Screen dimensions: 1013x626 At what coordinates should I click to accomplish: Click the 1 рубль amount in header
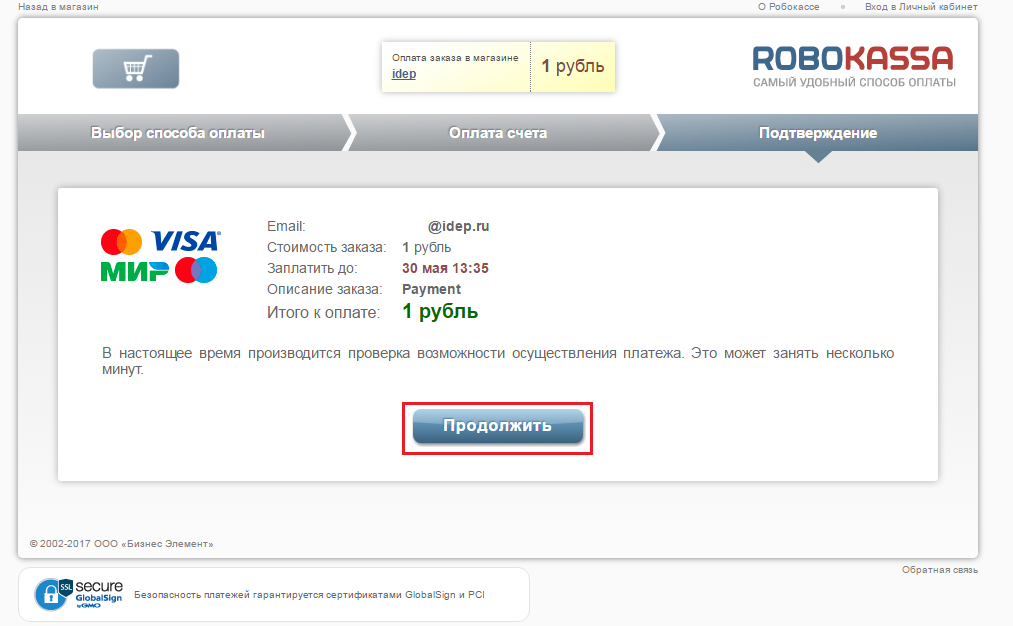tap(572, 66)
